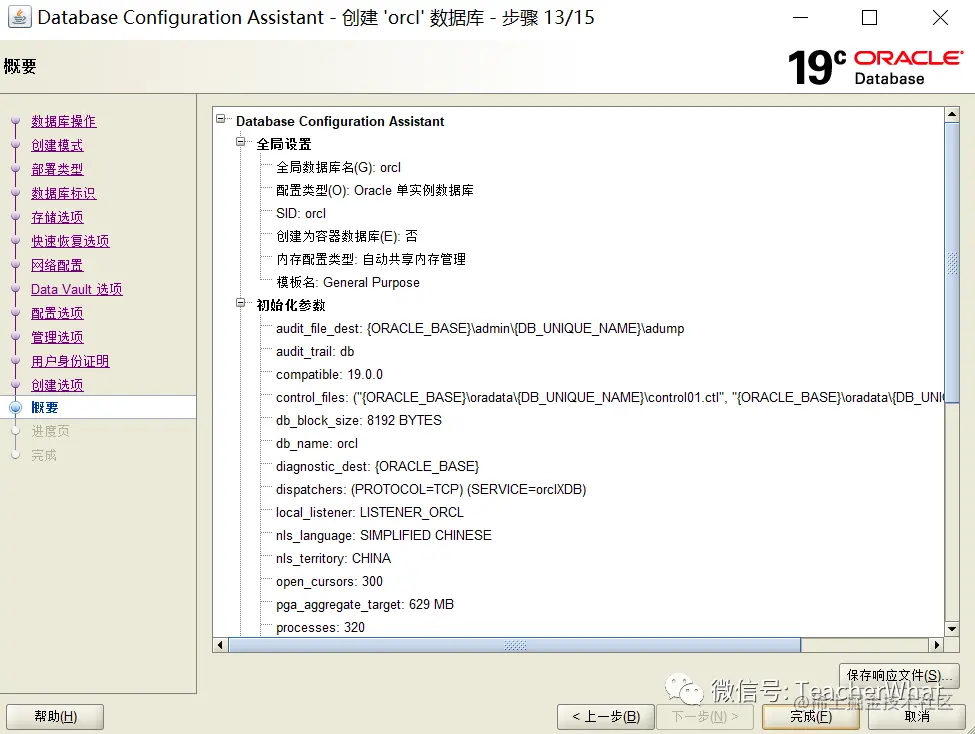Select the 模板名: General Purpose row
Image resolution: width=975 pixels, height=734 pixels.
pos(348,282)
